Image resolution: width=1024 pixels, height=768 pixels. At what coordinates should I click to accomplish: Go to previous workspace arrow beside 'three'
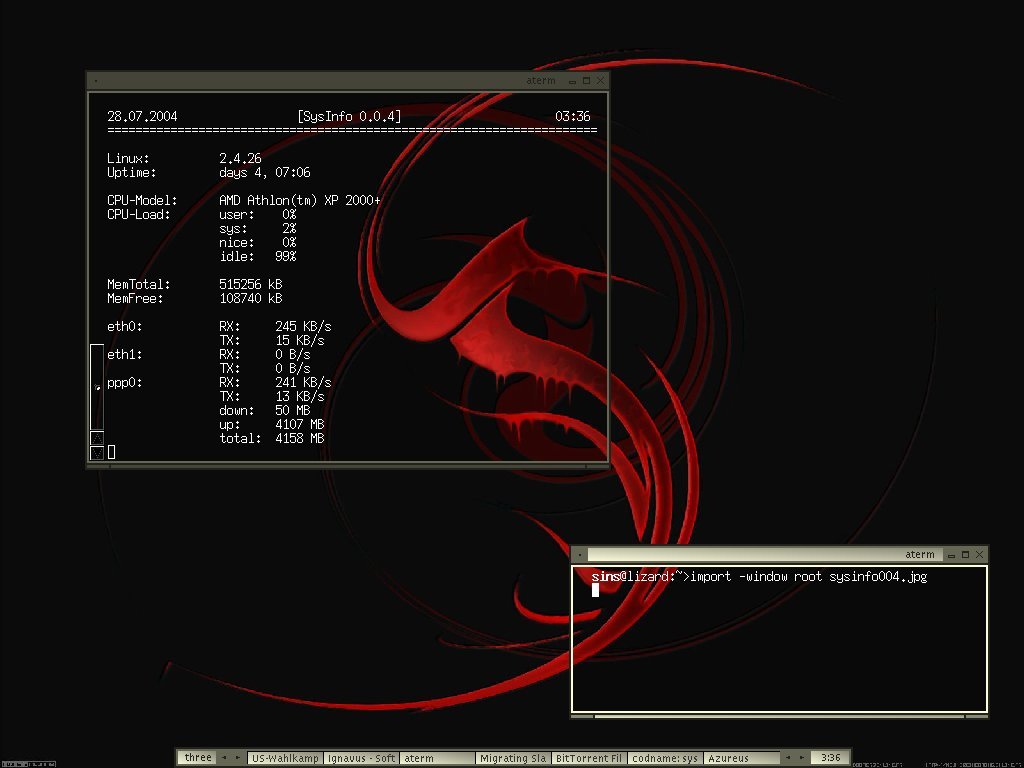224,758
